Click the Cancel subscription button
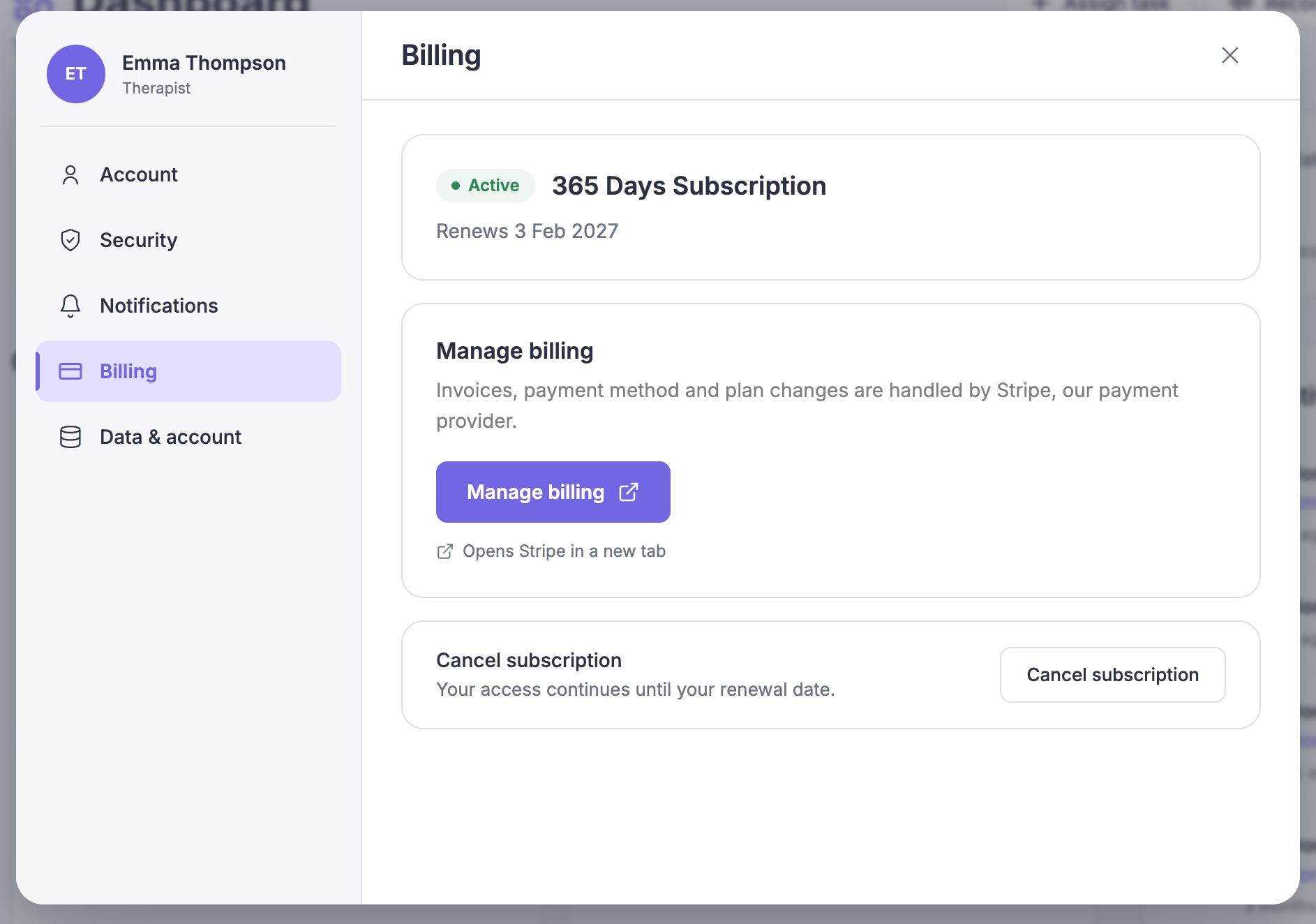The width and height of the screenshot is (1316, 924). point(1113,675)
